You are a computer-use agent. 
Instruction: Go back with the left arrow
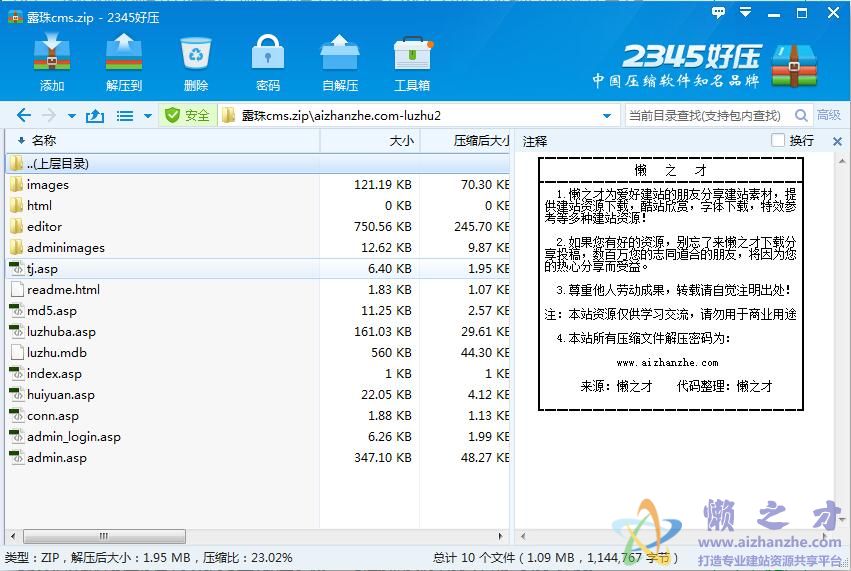23,115
